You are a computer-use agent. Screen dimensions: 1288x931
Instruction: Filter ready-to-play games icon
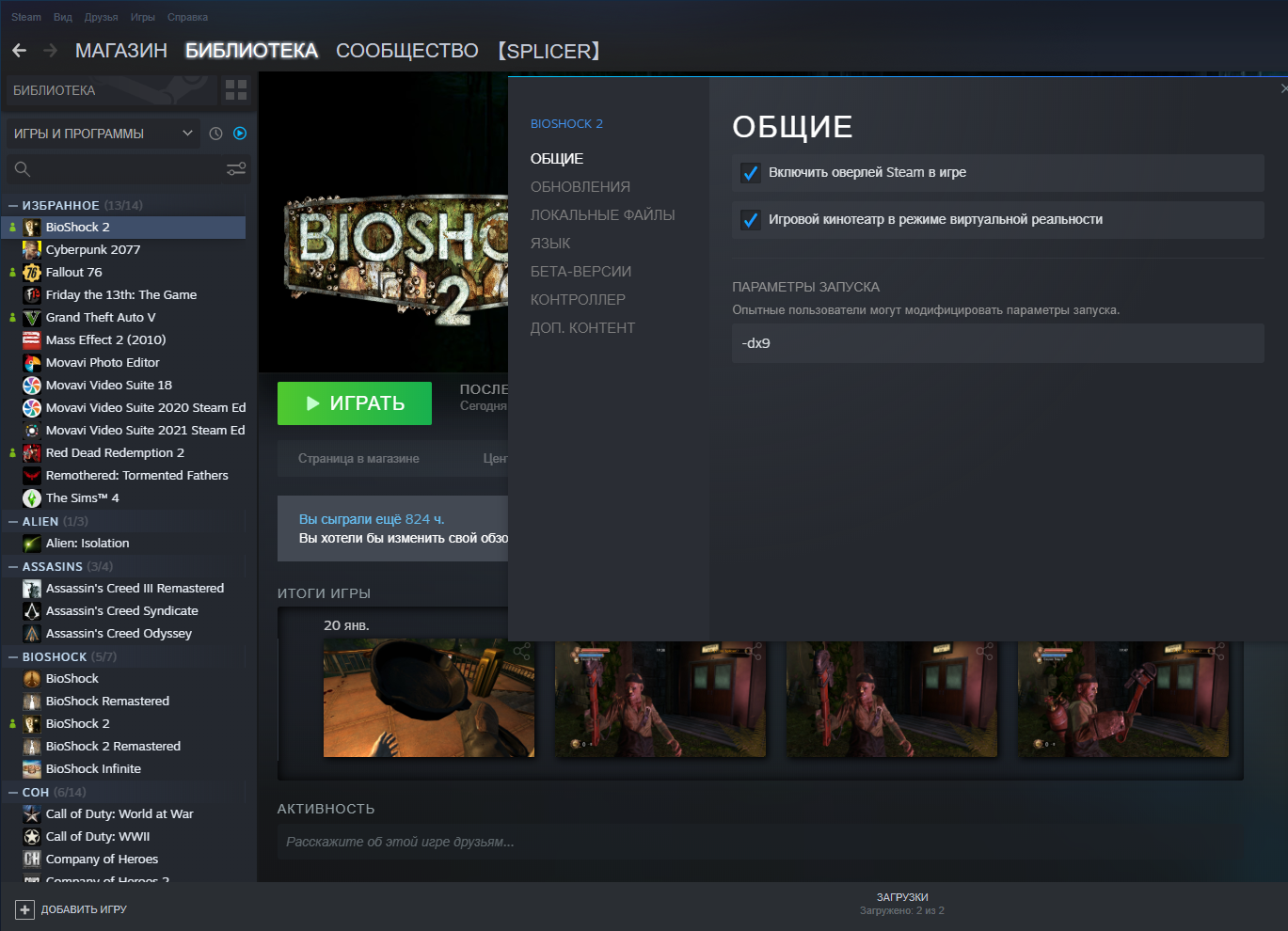point(240,134)
